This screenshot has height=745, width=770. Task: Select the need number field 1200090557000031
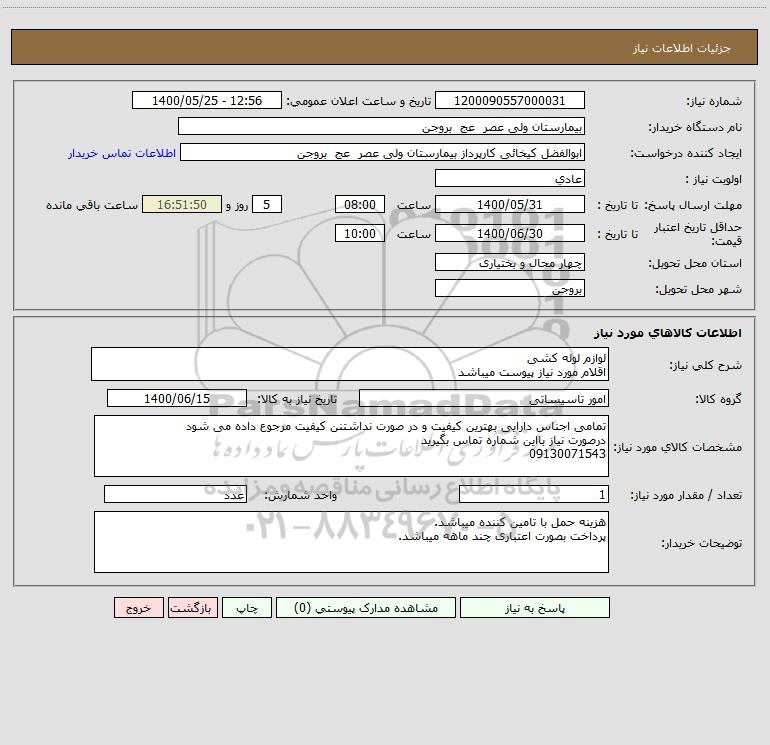point(510,100)
